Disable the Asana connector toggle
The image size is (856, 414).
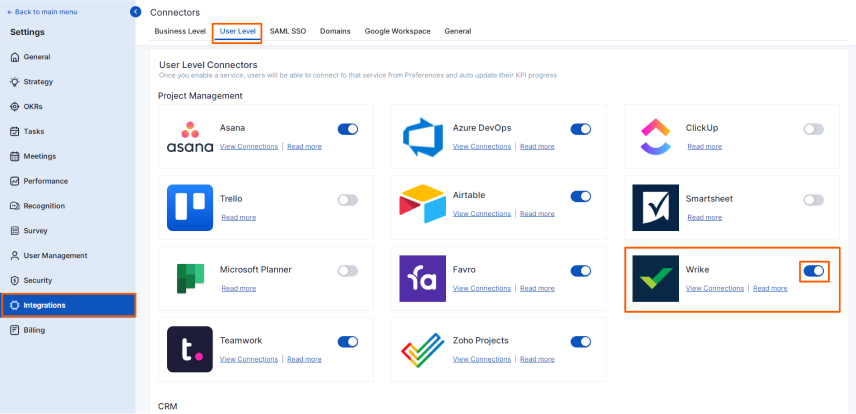pos(348,129)
